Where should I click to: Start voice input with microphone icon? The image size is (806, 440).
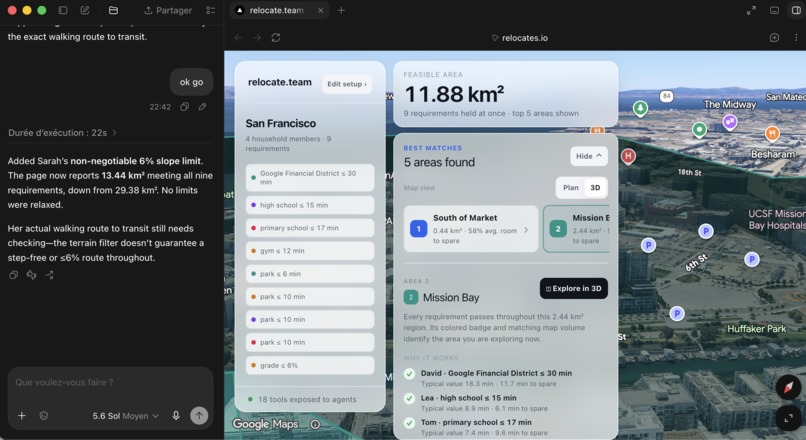[176, 415]
